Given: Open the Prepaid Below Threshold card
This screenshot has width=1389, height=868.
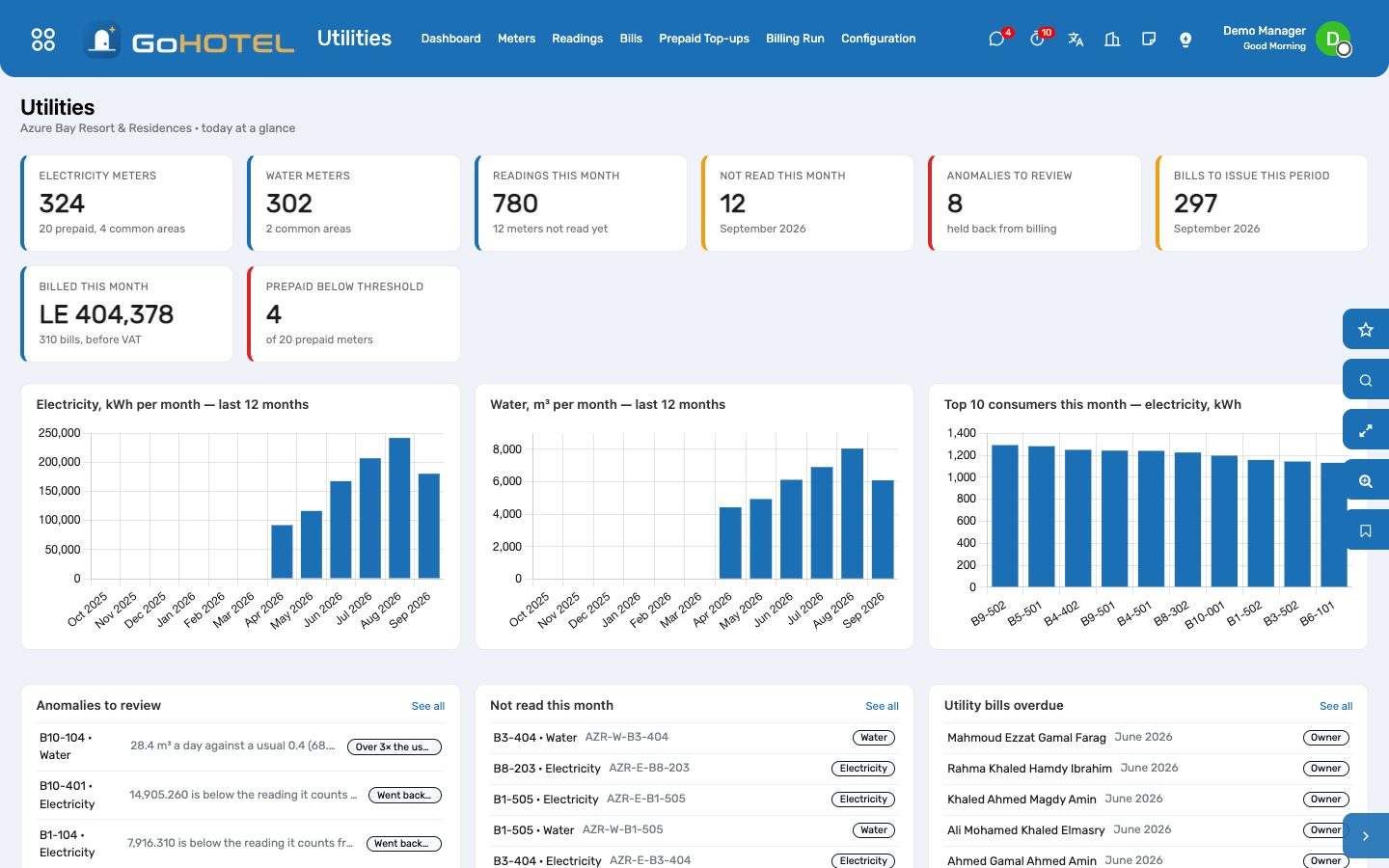Looking at the screenshot, I should pyautogui.click(x=354, y=314).
